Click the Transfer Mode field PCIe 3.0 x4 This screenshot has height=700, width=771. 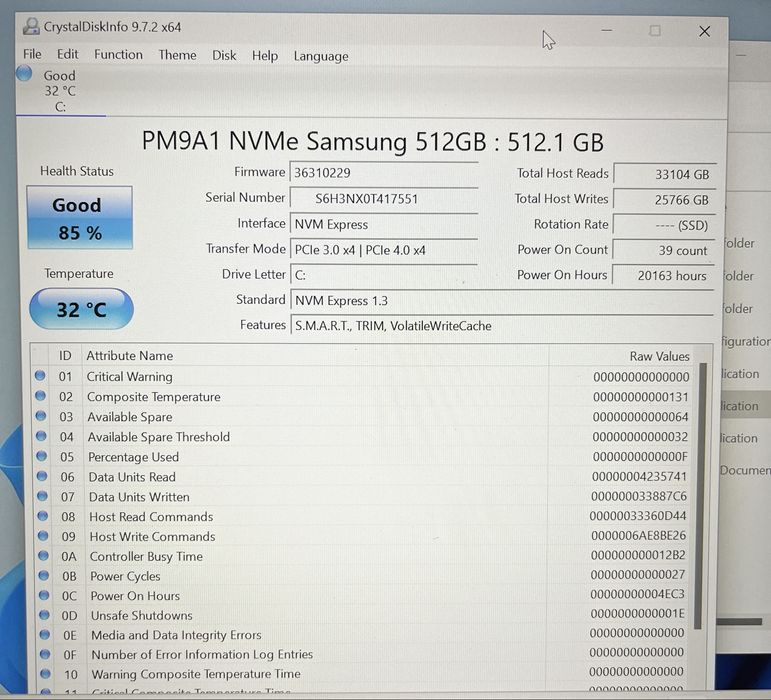(384, 250)
